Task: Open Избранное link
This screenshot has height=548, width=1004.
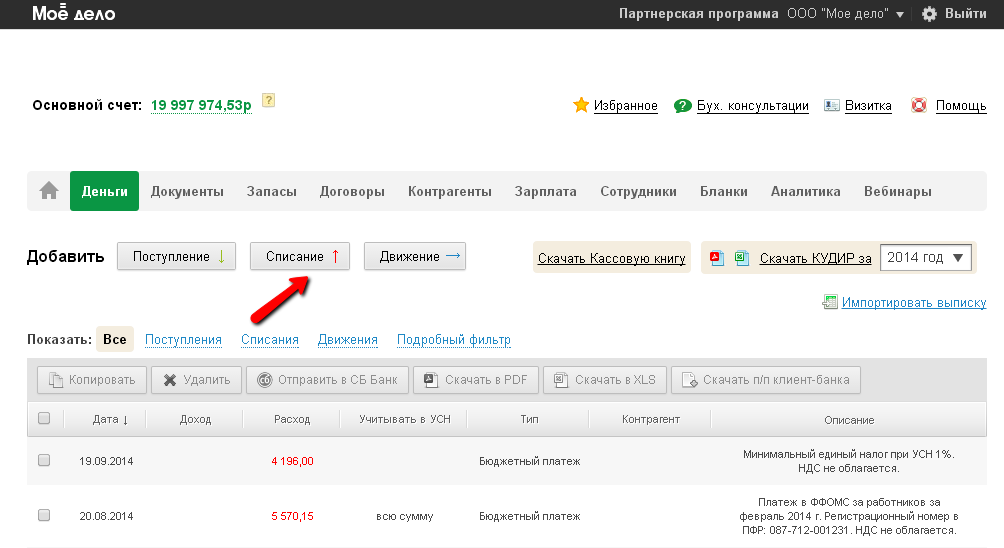Action: 626,106
